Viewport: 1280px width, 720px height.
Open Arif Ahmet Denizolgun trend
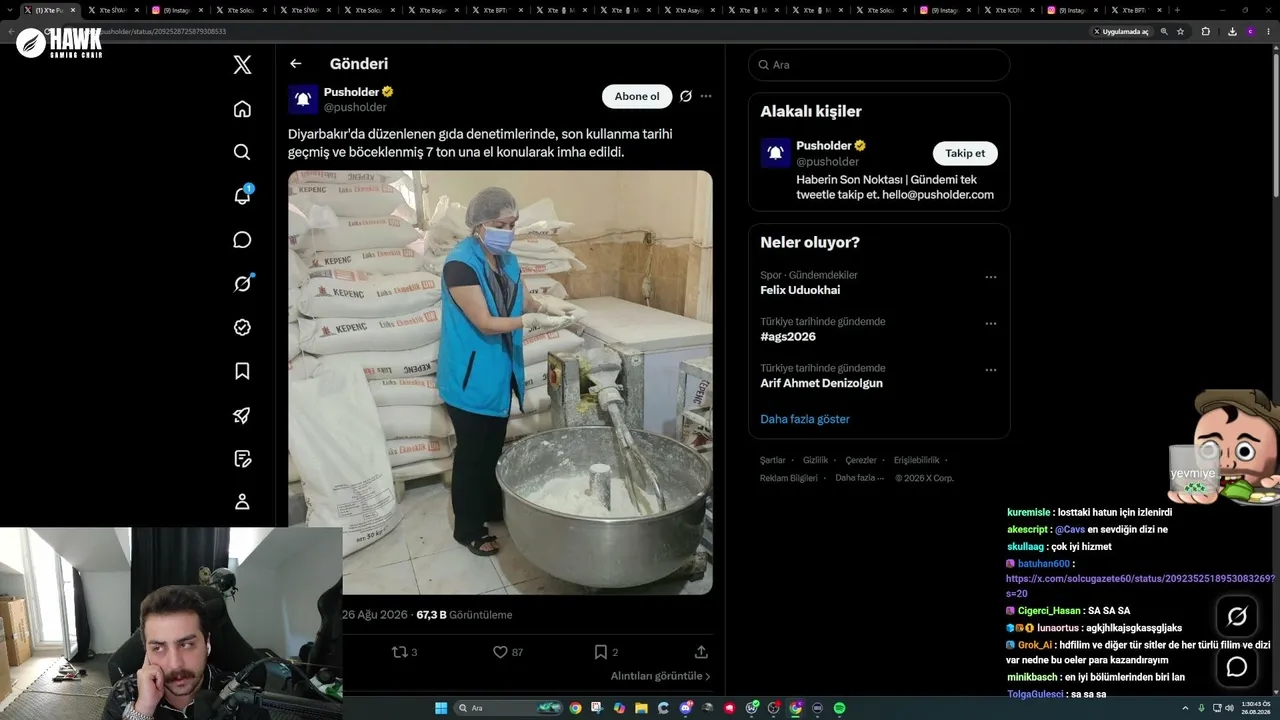coord(821,383)
